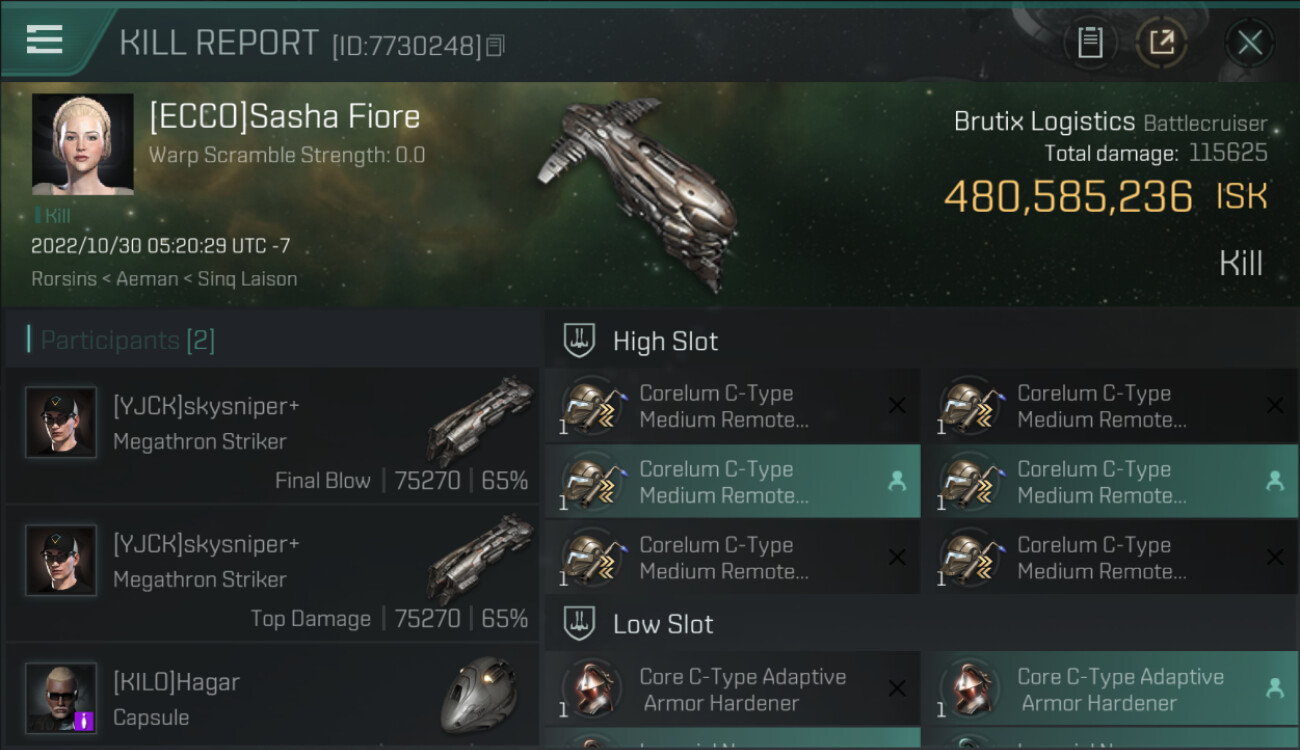This screenshot has width=1300, height=750.
Task: Select the Megathron Striker Top Damage entry
Action: (x=272, y=574)
